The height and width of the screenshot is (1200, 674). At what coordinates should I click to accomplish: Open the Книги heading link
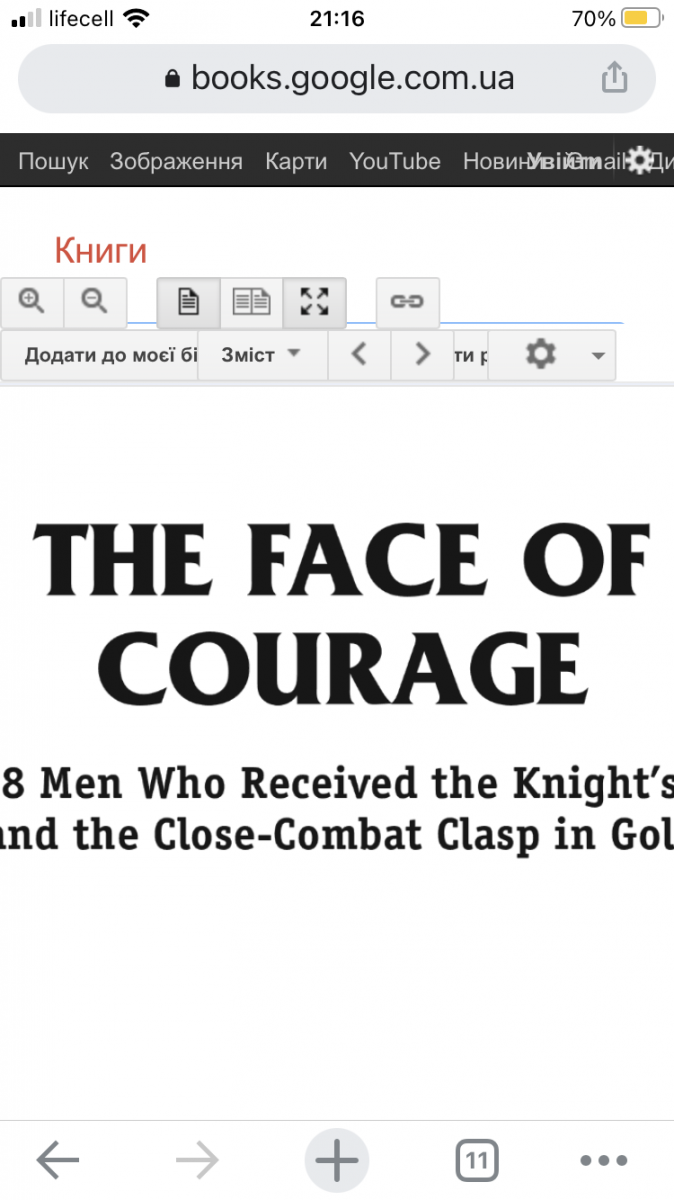(100, 251)
